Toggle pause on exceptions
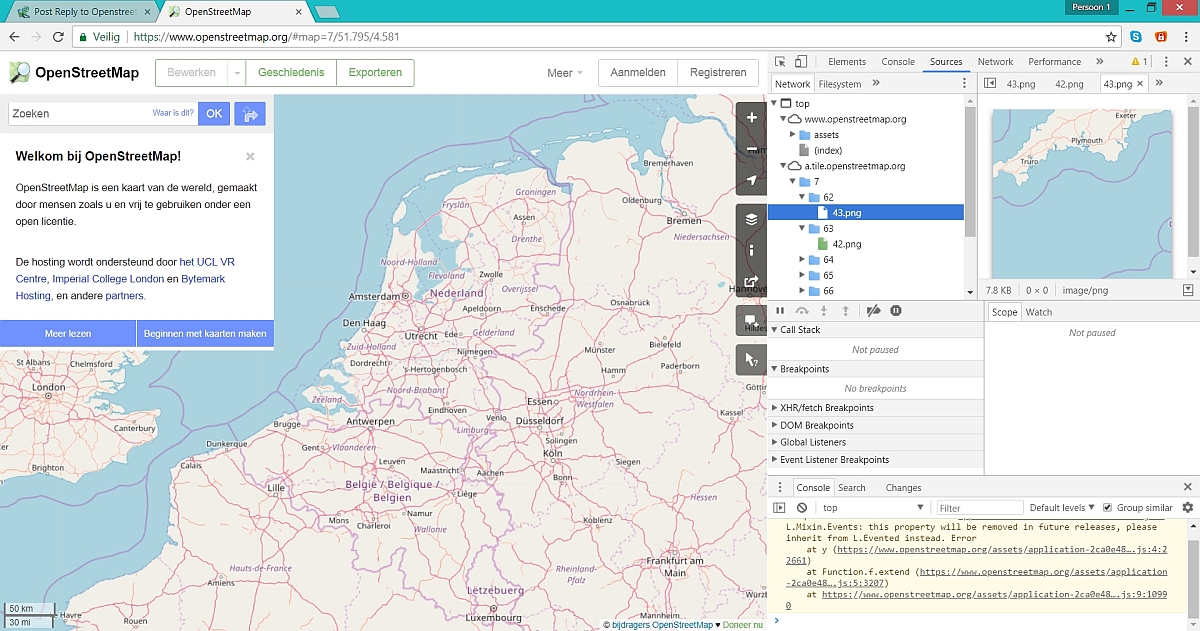This screenshot has width=1200, height=631. pos(896,311)
